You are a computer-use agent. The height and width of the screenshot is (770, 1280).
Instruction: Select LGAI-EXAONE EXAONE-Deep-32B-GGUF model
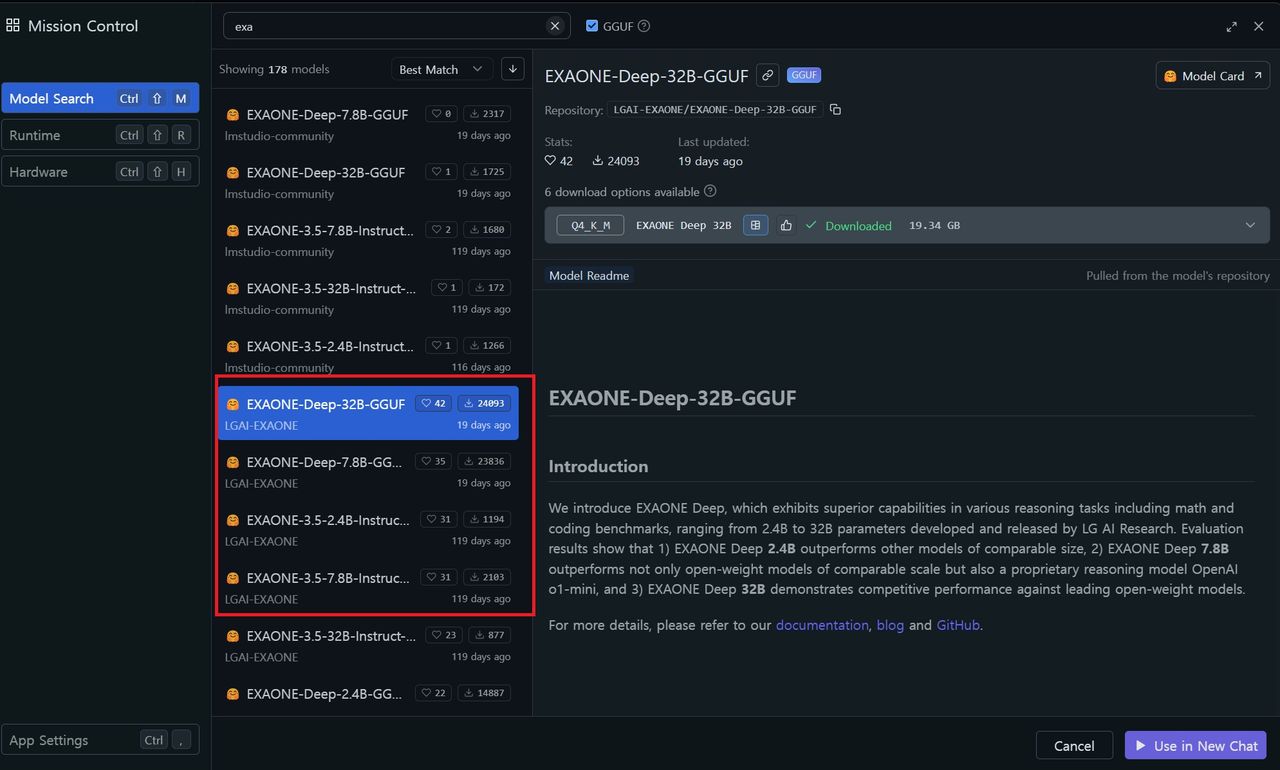point(368,413)
